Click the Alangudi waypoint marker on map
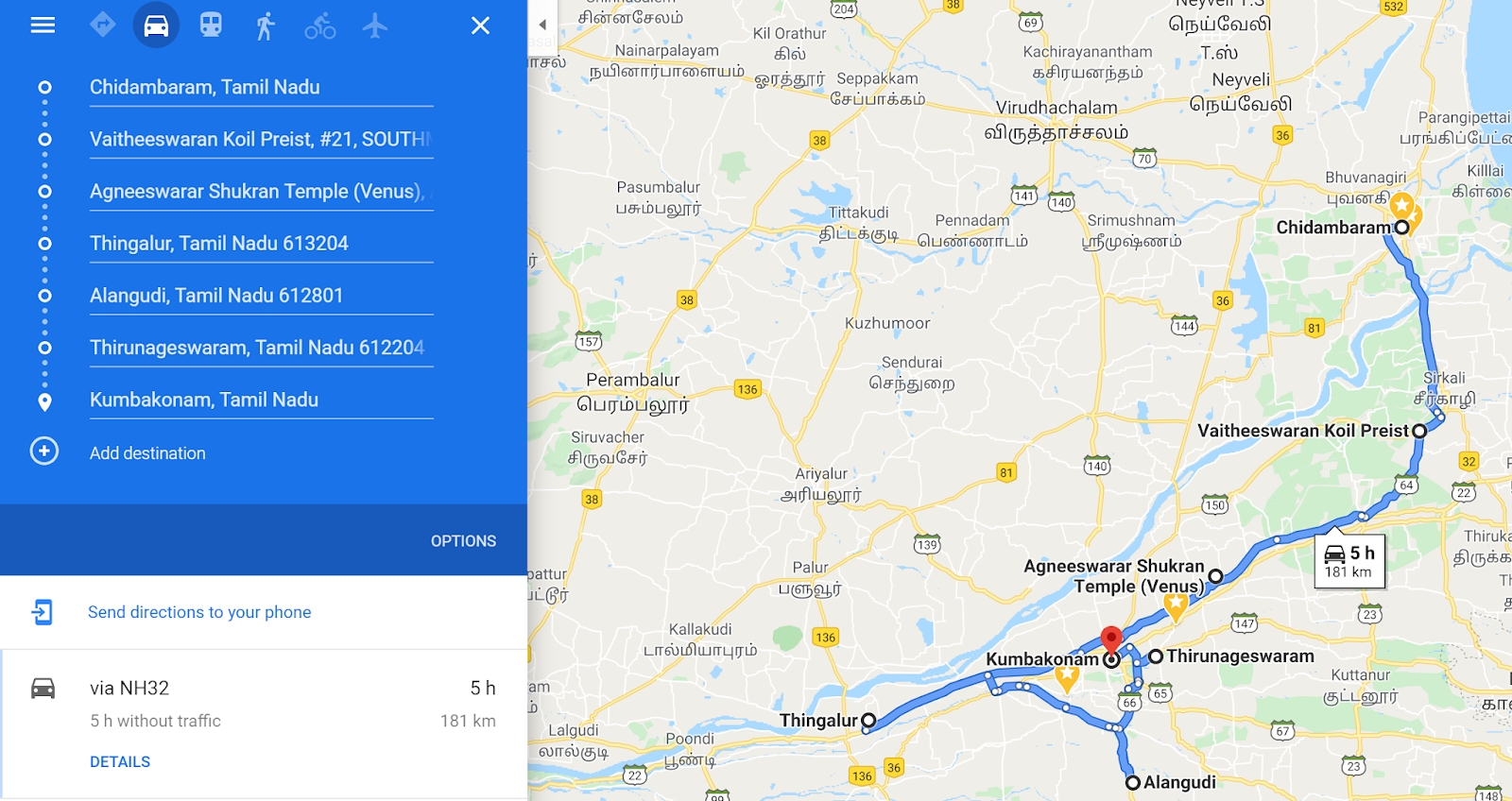Viewport: 1512px width, 801px height. pos(1132,783)
